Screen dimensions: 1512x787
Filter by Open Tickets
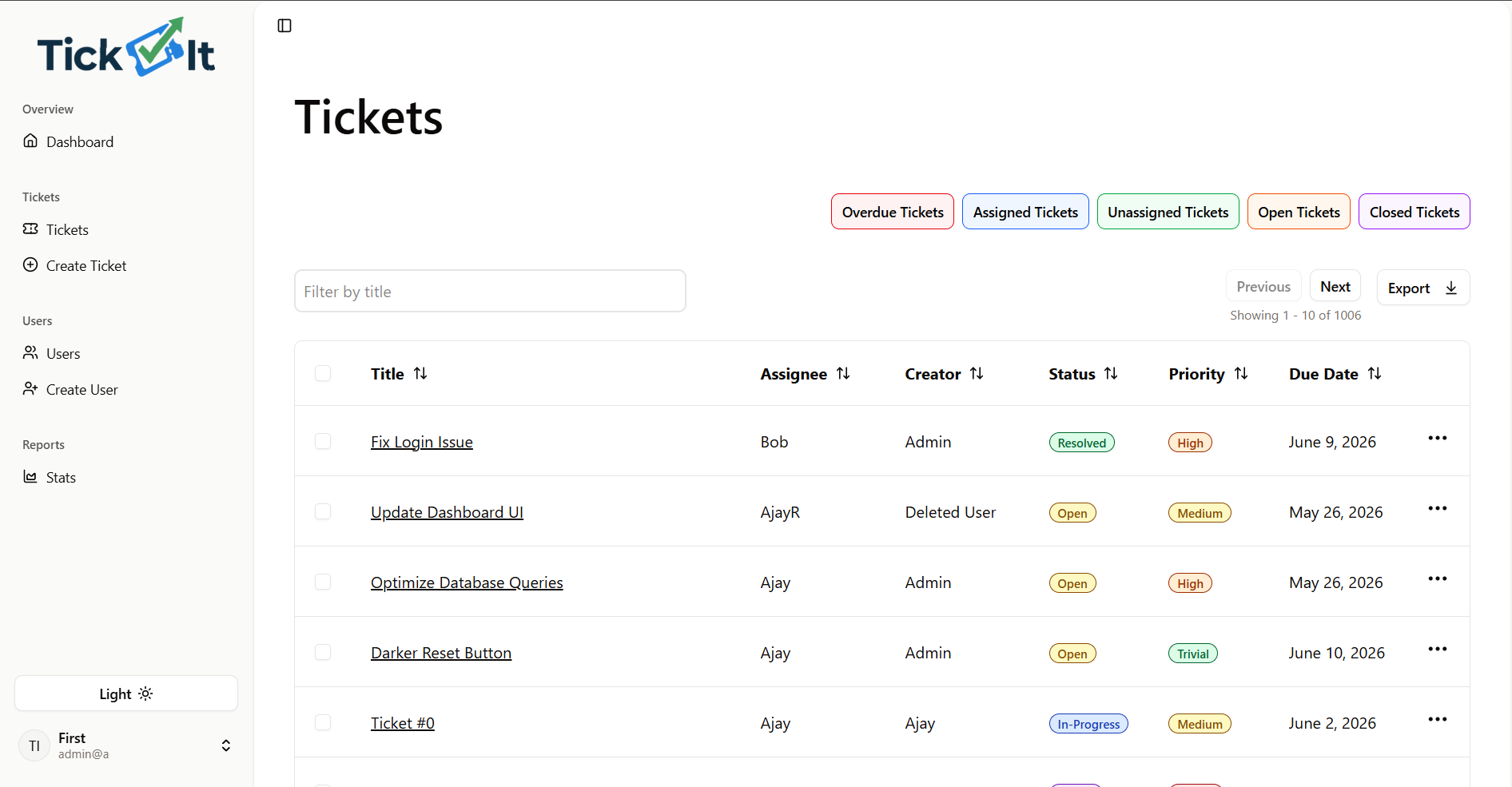[x=1299, y=212]
